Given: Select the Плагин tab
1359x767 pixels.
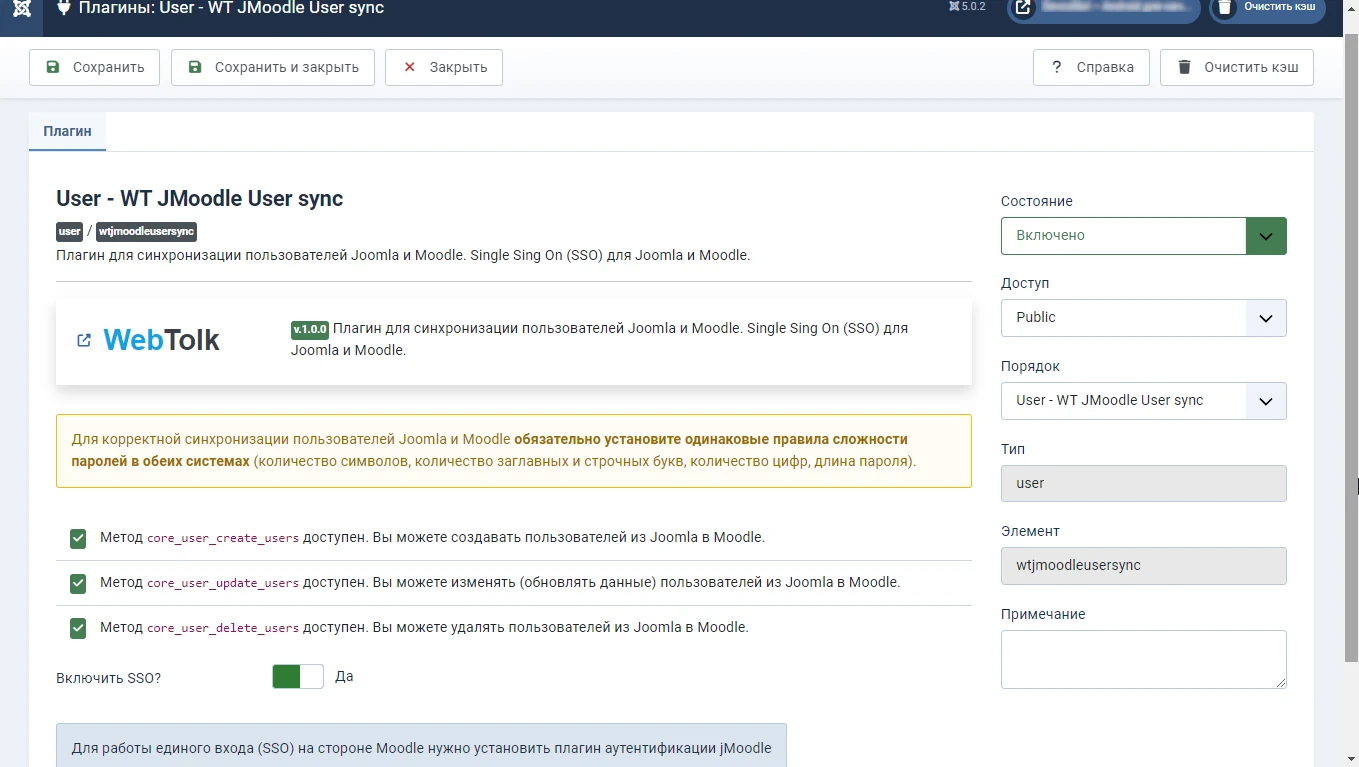Looking at the screenshot, I should (x=67, y=131).
